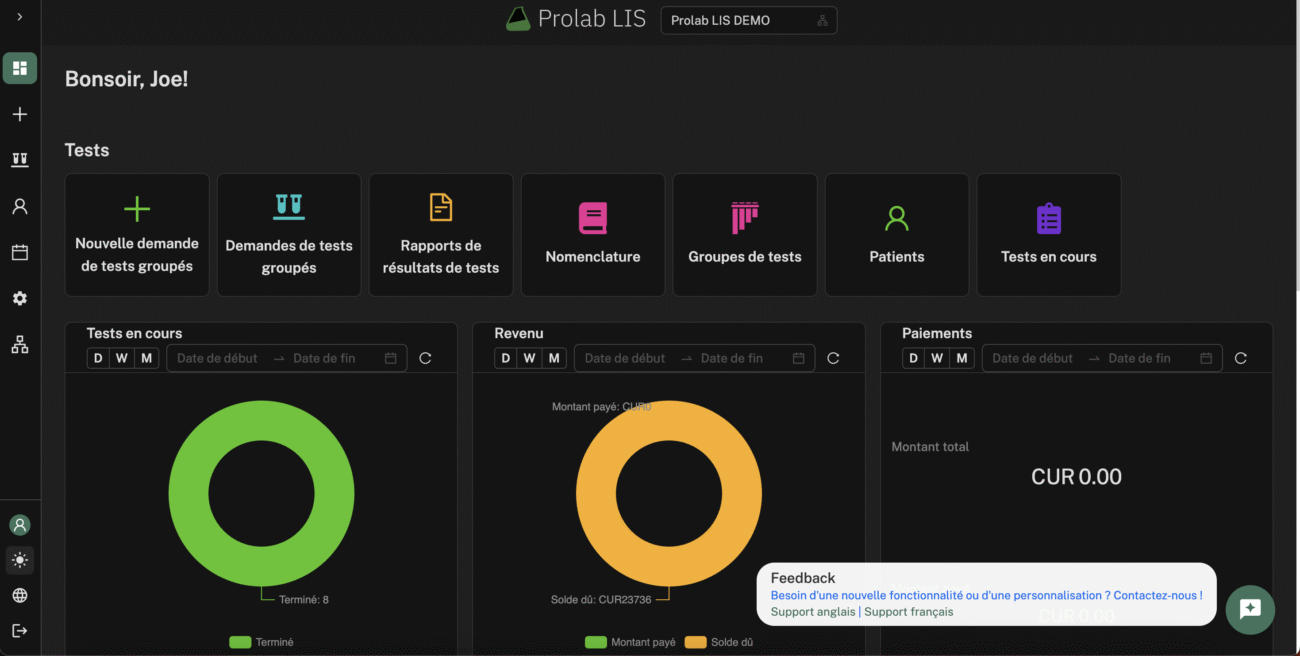Open the language globe icon
Image resolution: width=1300 pixels, height=656 pixels.
(x=20, y=595)
